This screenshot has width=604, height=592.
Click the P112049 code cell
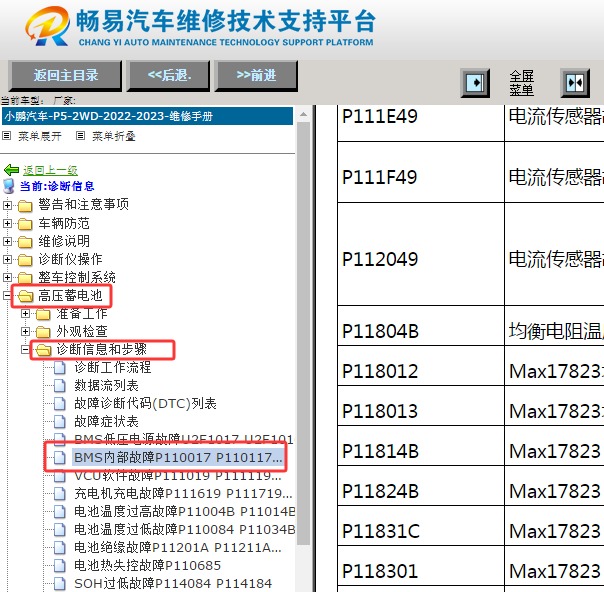pos(421,254)
